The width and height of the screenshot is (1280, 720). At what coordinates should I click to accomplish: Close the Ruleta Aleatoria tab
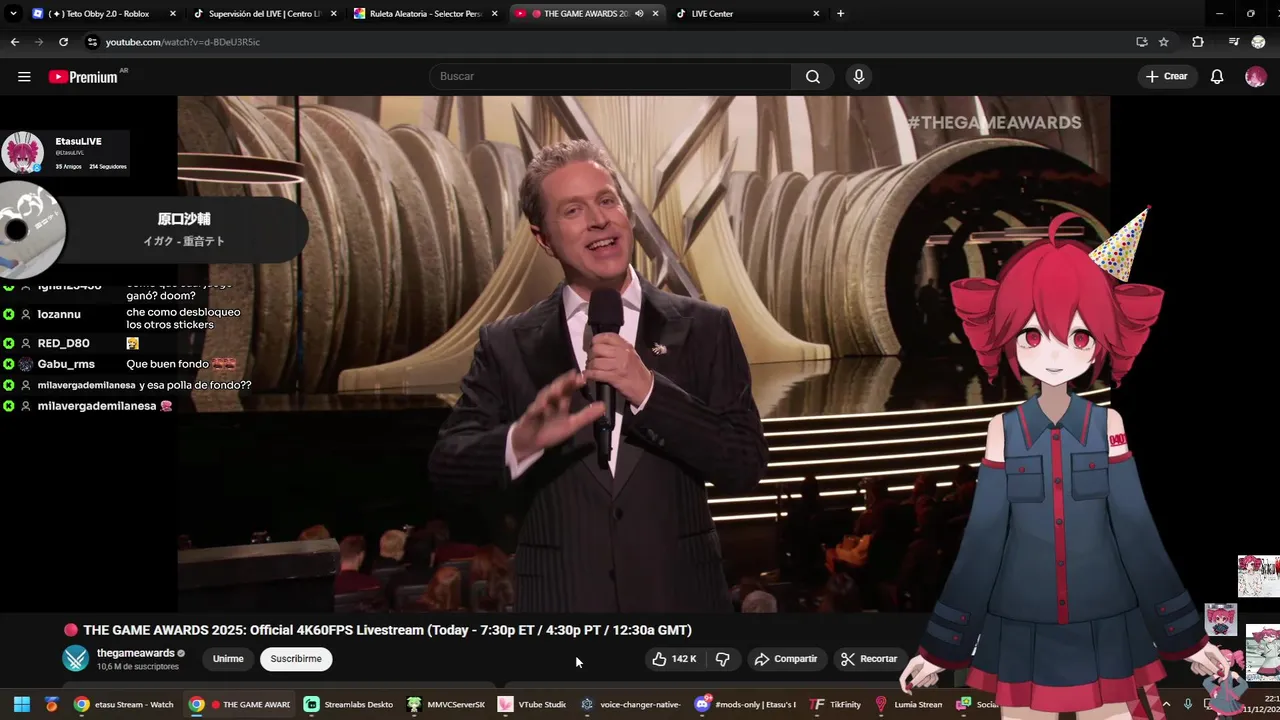tap(494, 14)
